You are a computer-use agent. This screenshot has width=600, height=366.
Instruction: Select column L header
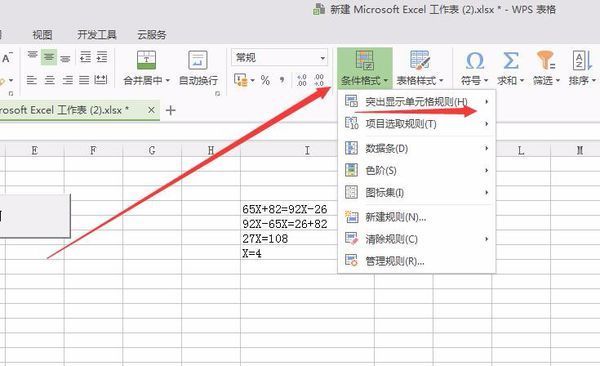(521, 150)
